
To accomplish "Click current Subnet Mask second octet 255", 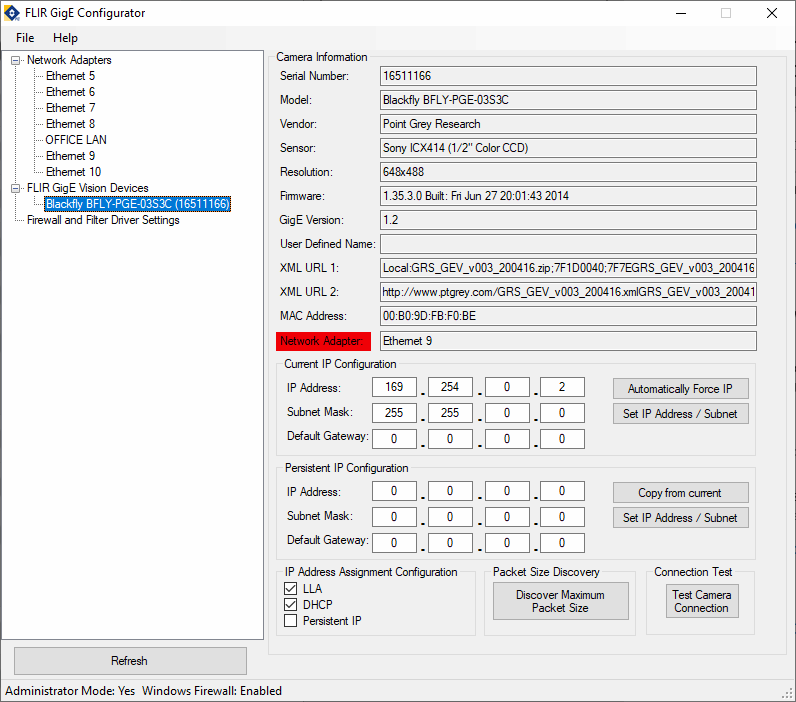I will [x=450, y=413].
